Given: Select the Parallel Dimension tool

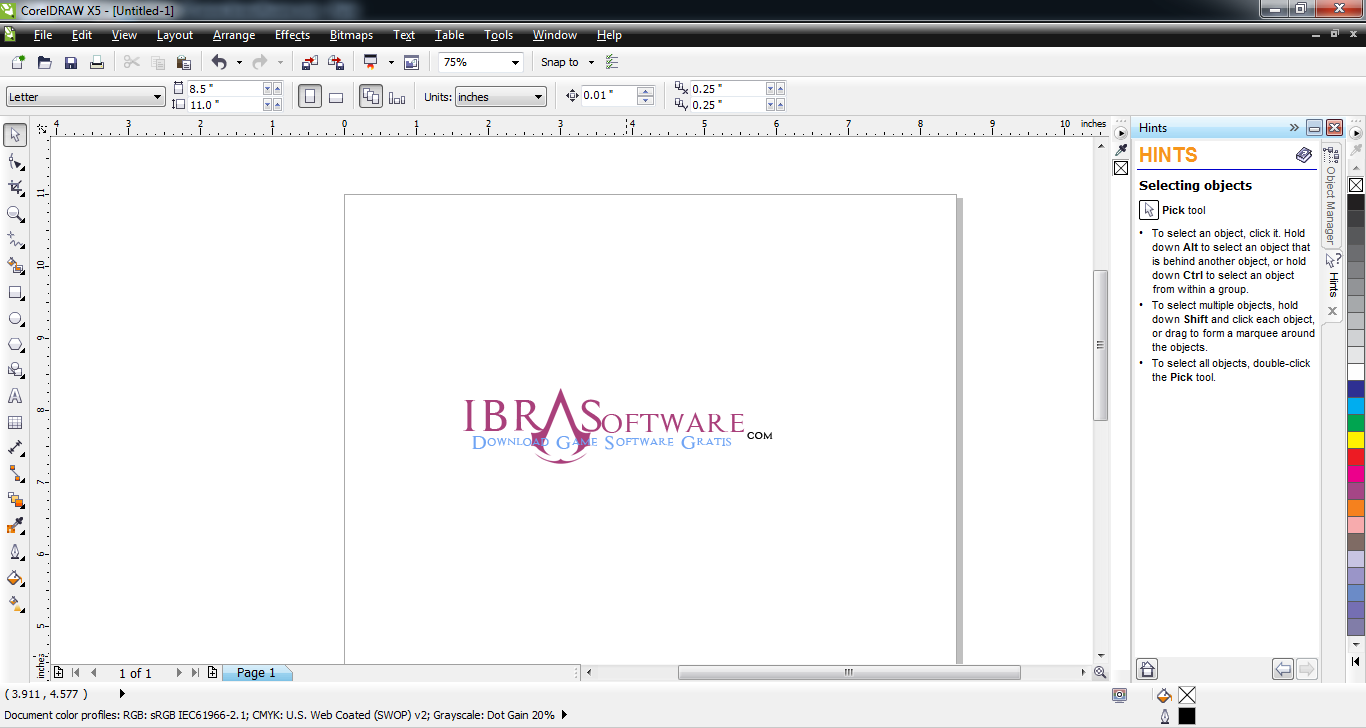Looking at the screenshot, I should 15,448.
